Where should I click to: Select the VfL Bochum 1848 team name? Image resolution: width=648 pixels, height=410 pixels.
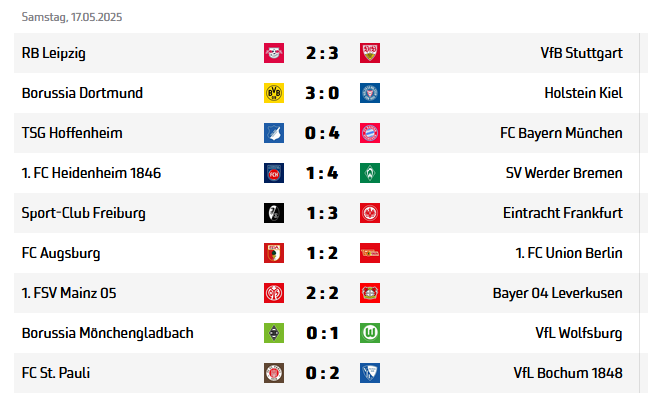pos(568,373)
